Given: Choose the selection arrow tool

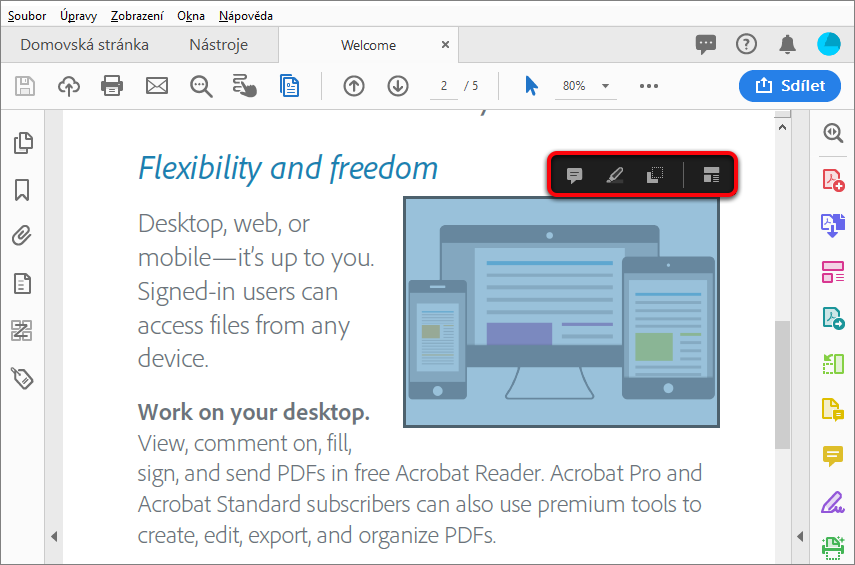Looking at the screenshot, I should point(531,86).
